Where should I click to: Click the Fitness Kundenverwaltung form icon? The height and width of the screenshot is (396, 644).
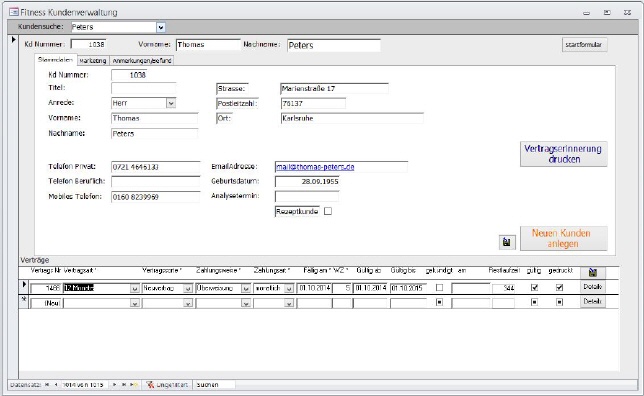(x=14, y=12)
